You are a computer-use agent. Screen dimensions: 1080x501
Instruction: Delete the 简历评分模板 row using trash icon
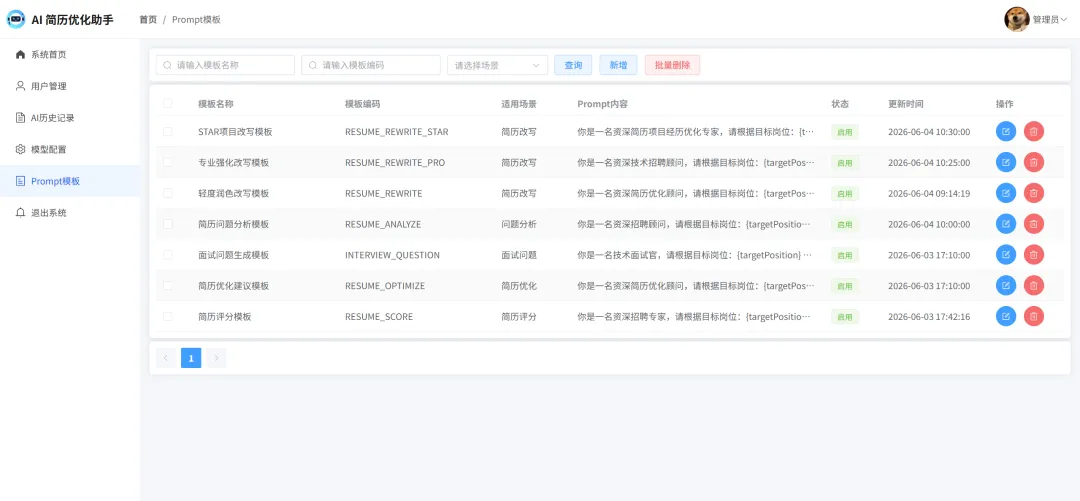1033,316
